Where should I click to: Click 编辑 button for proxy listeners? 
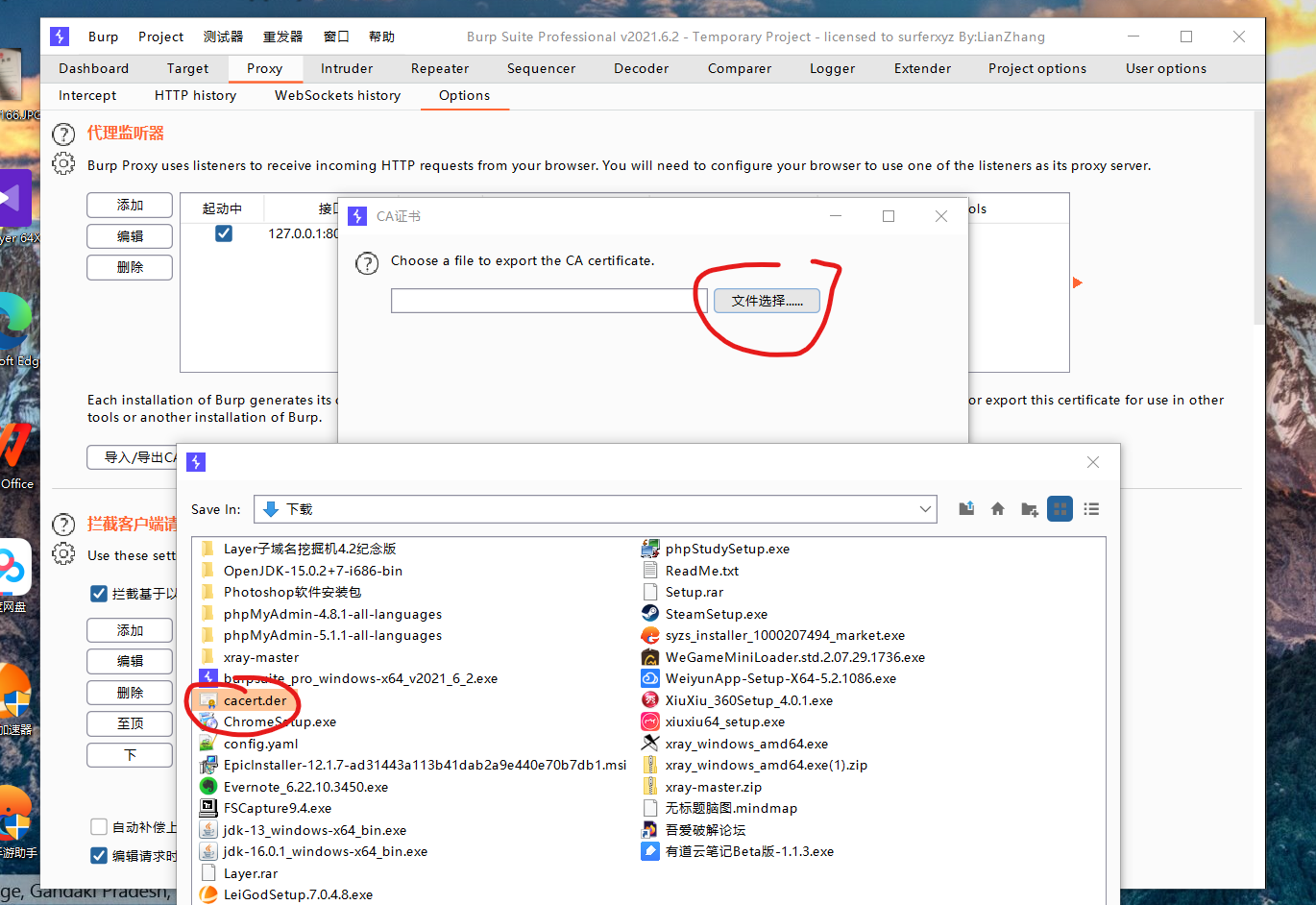tap(130, 235)
